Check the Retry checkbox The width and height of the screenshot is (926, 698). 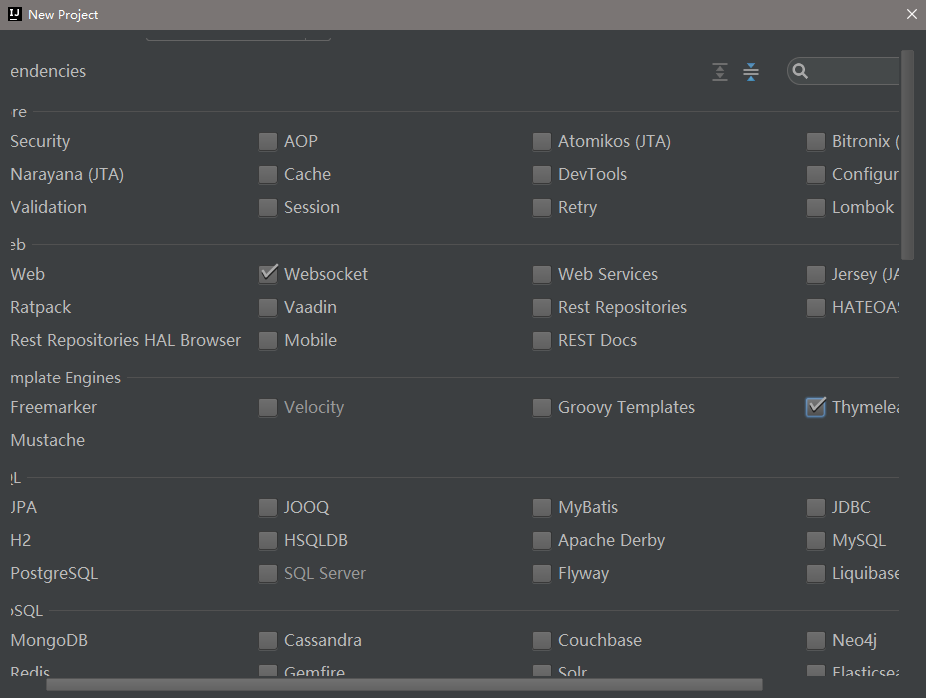(x=542, y=208)
